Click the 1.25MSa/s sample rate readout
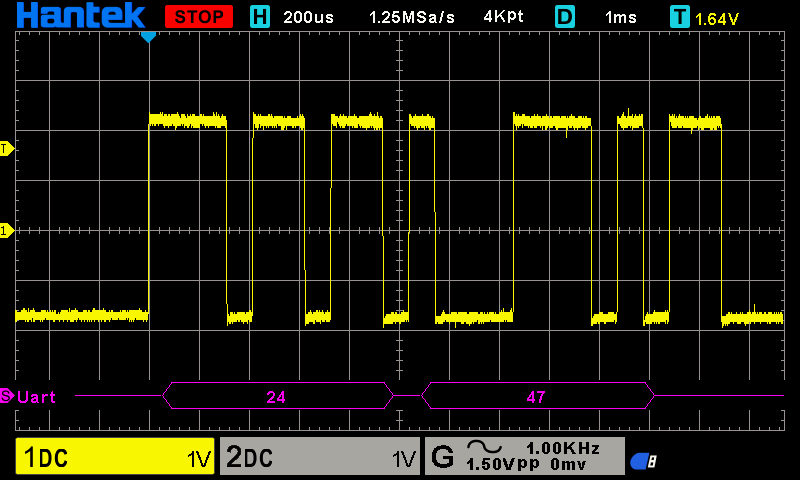This screenshot has height=480, width=800. pos(412,17)
